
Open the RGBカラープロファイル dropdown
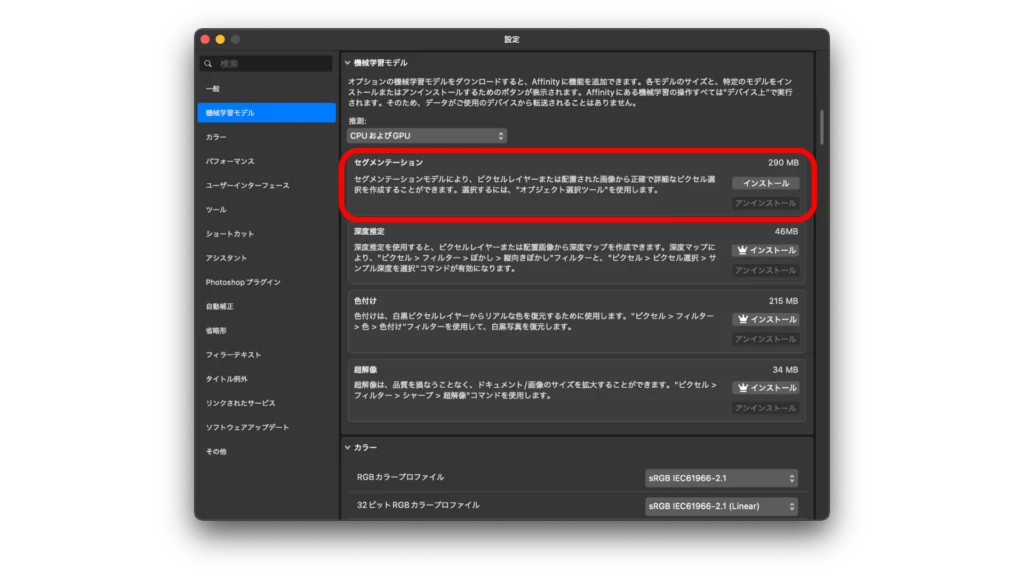[x=722, y=478]
